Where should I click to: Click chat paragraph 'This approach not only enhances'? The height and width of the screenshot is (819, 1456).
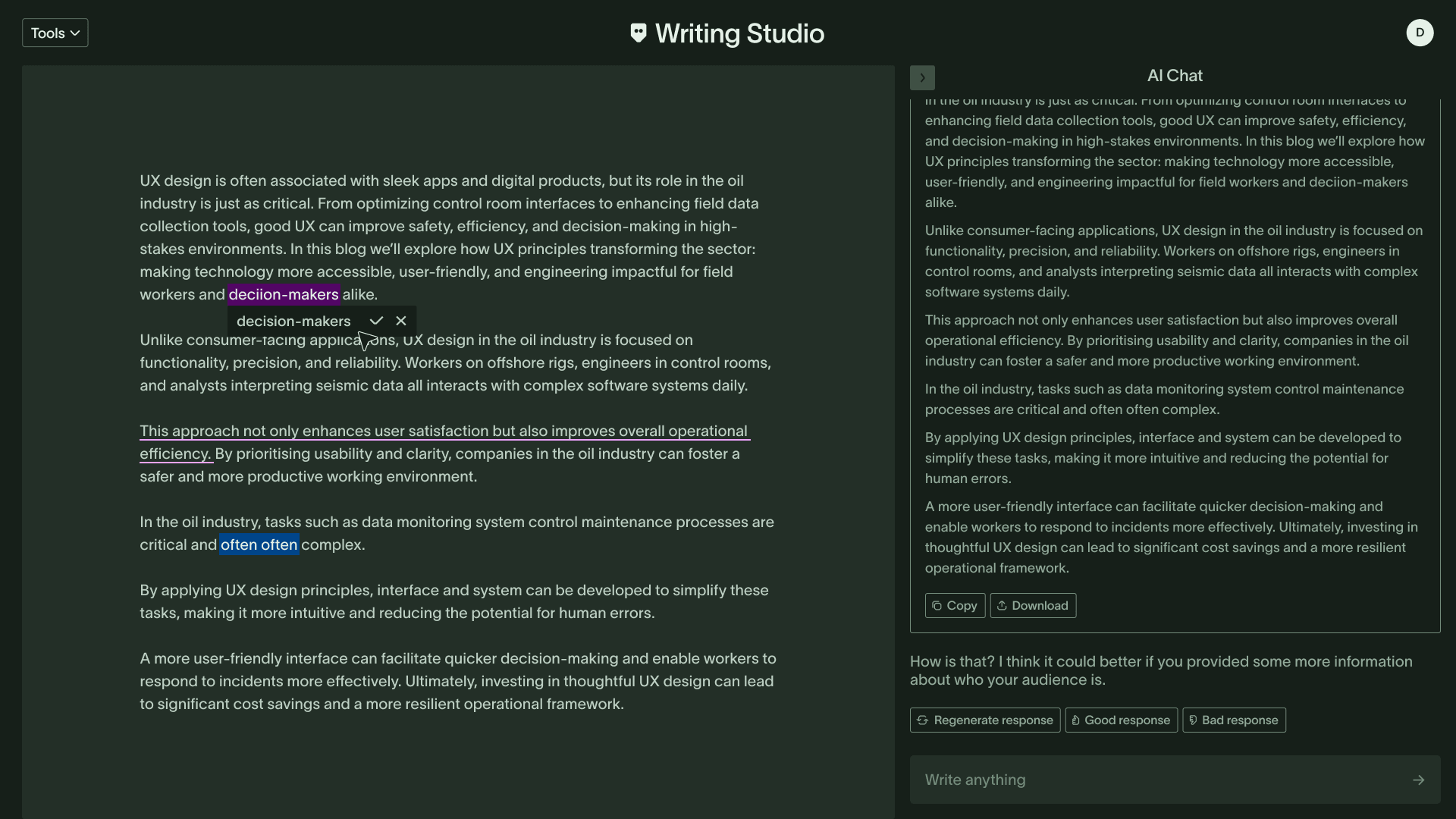pyautogui.click(x=1167, y=340)
